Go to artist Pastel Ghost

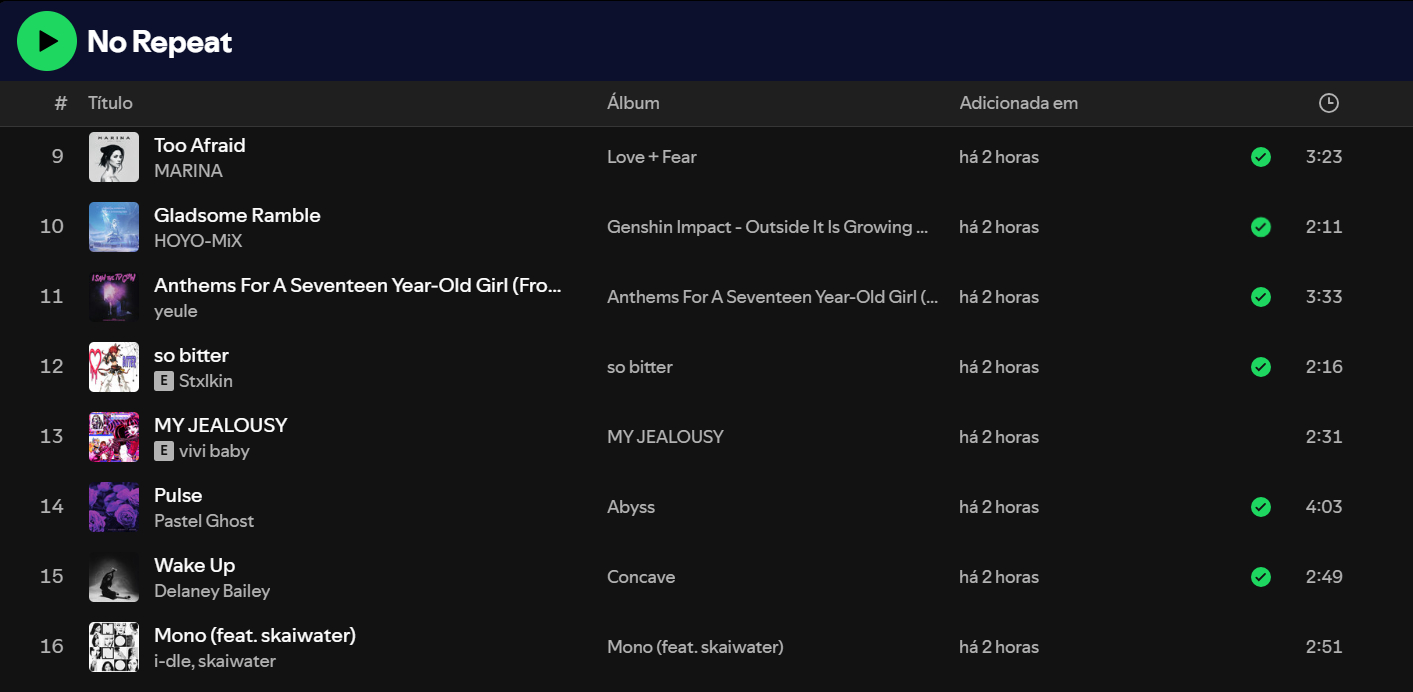point(204,521)
